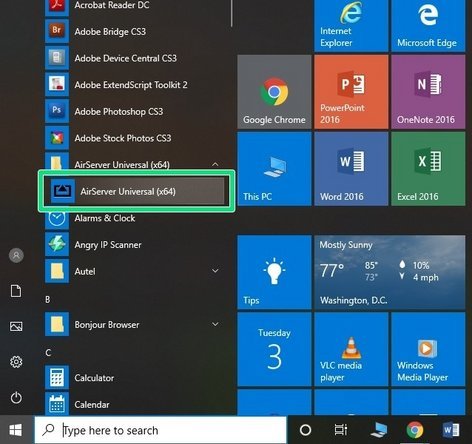Collapse the AirServer Universal (x64) folder

pos(215,164)
